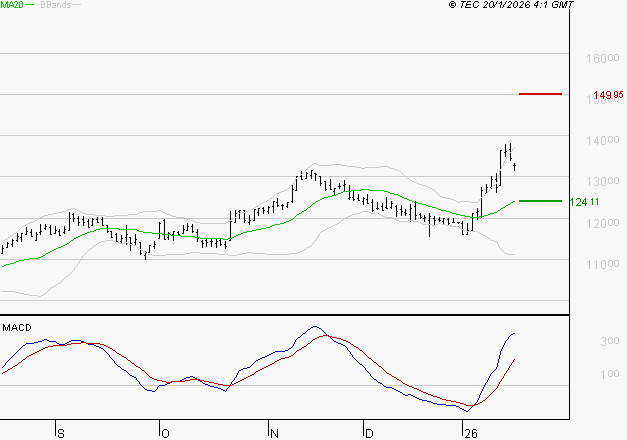Click the 11000 price axis label

tap(603, 264)
